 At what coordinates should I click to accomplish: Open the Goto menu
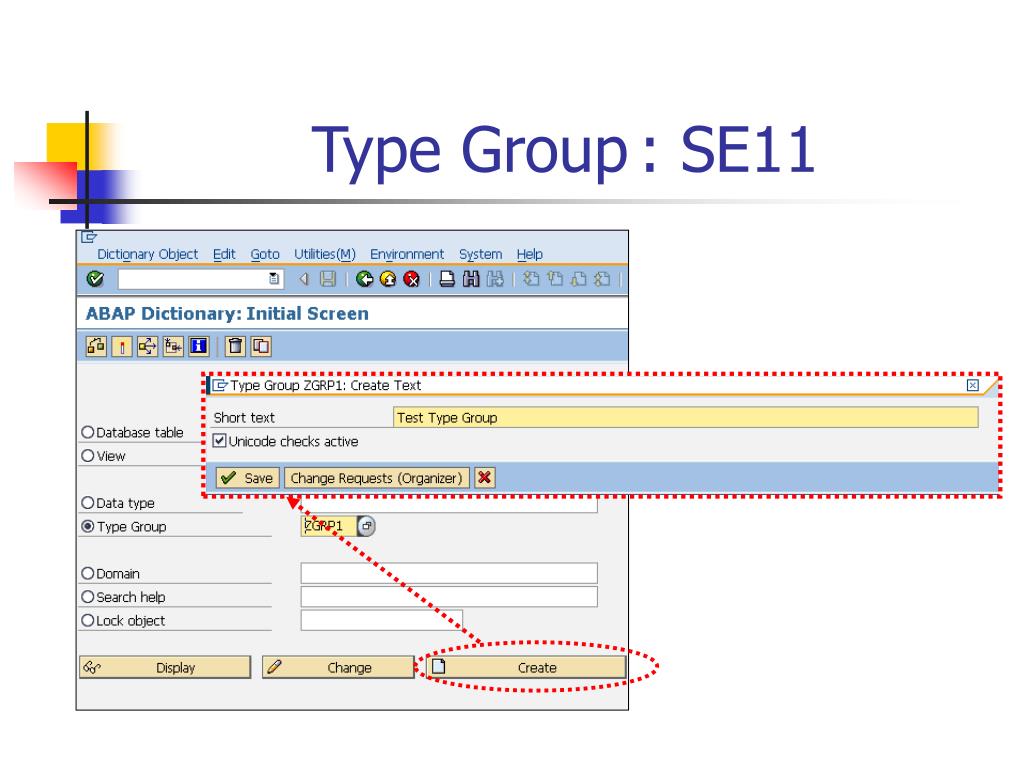click(264, 254)
